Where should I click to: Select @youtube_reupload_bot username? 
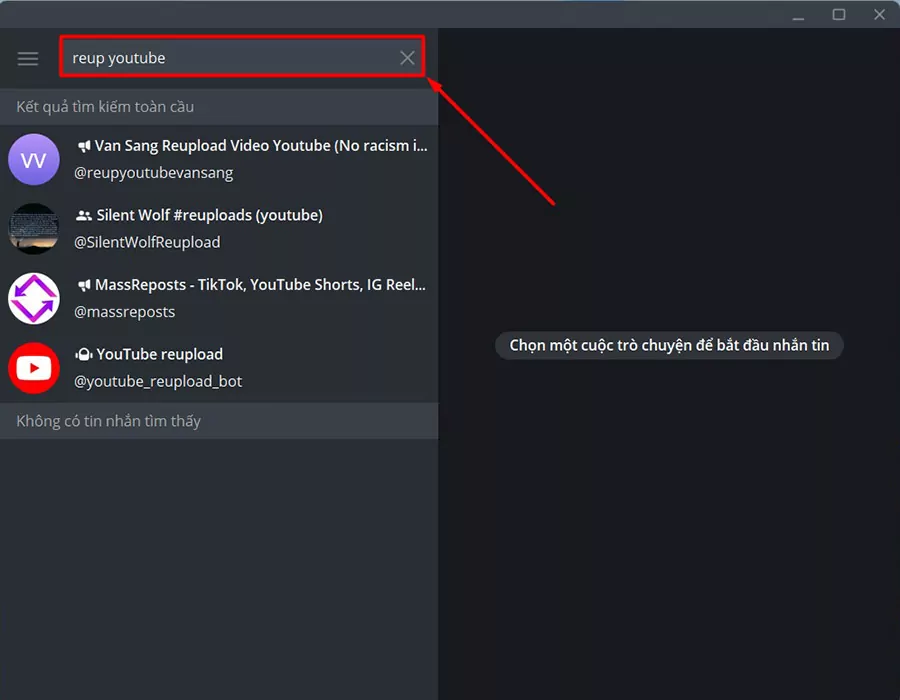click(158, 382)
